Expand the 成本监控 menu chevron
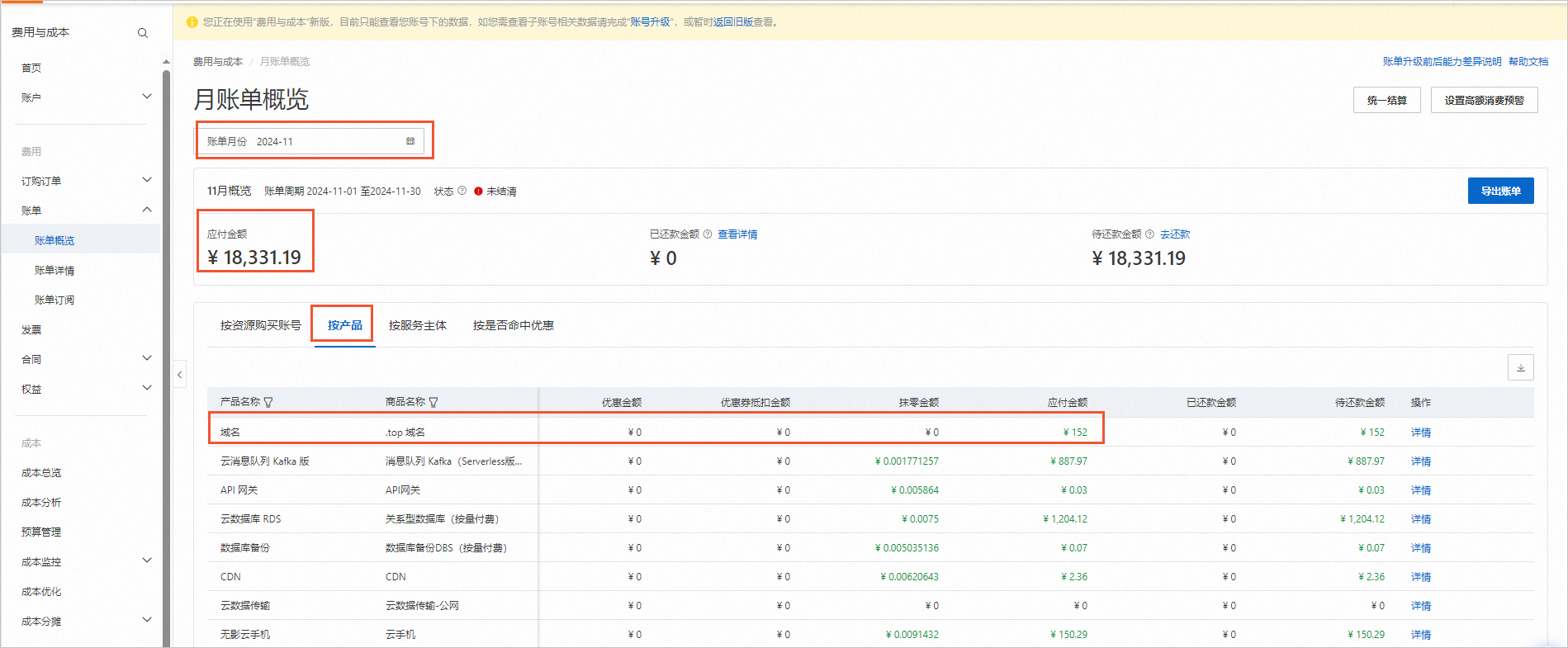Image resolution: width=1568 pixels, height=648 pixels. click(x=147, y=560)
